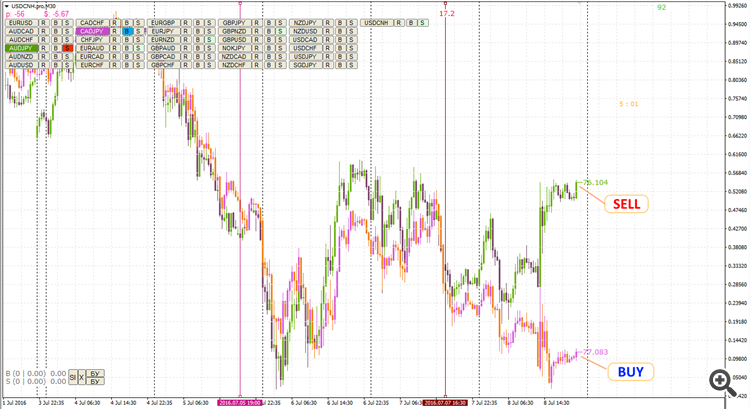750x409 pixels.
Task: Click the blue B button for CADJPY
Action: tap(127, 32)
